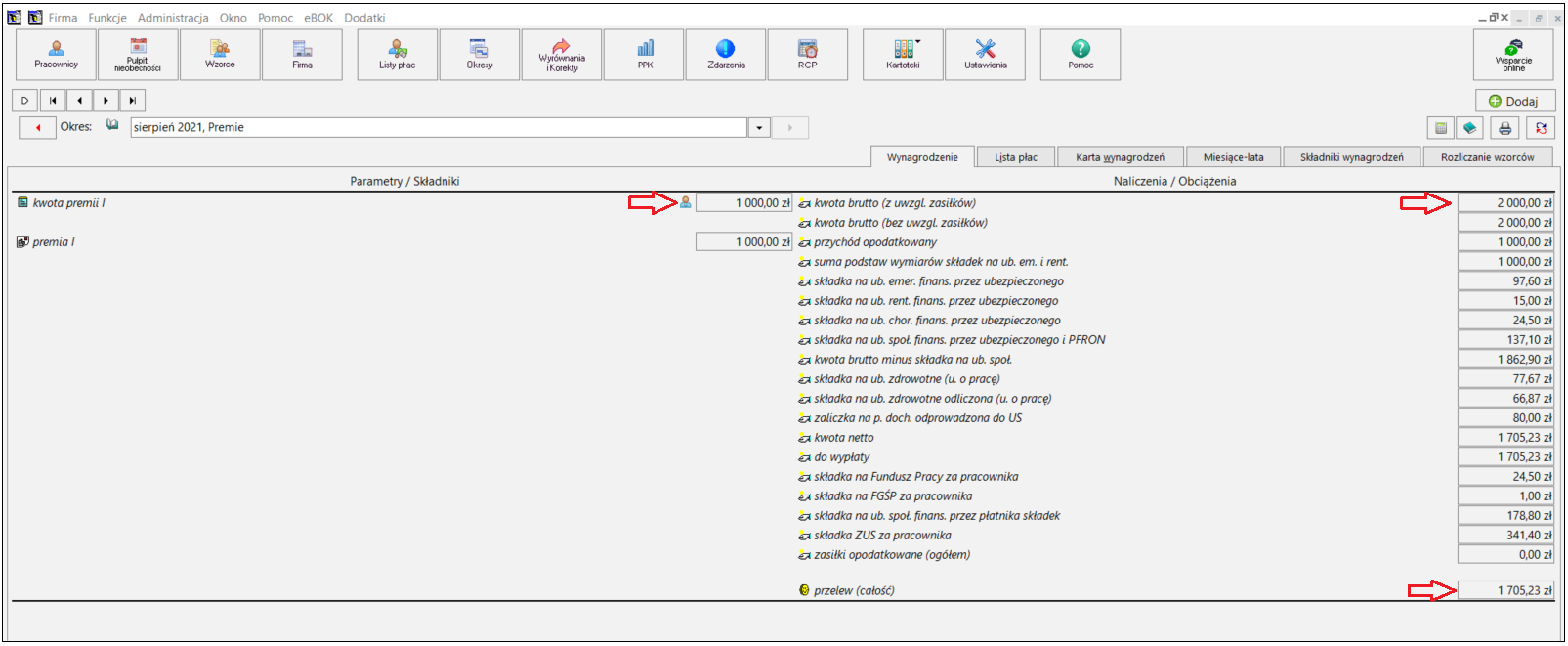This screenshot has height=646, width=1568.
Task: Open the Pracownicy toolbar button
Action: [56, 55]
